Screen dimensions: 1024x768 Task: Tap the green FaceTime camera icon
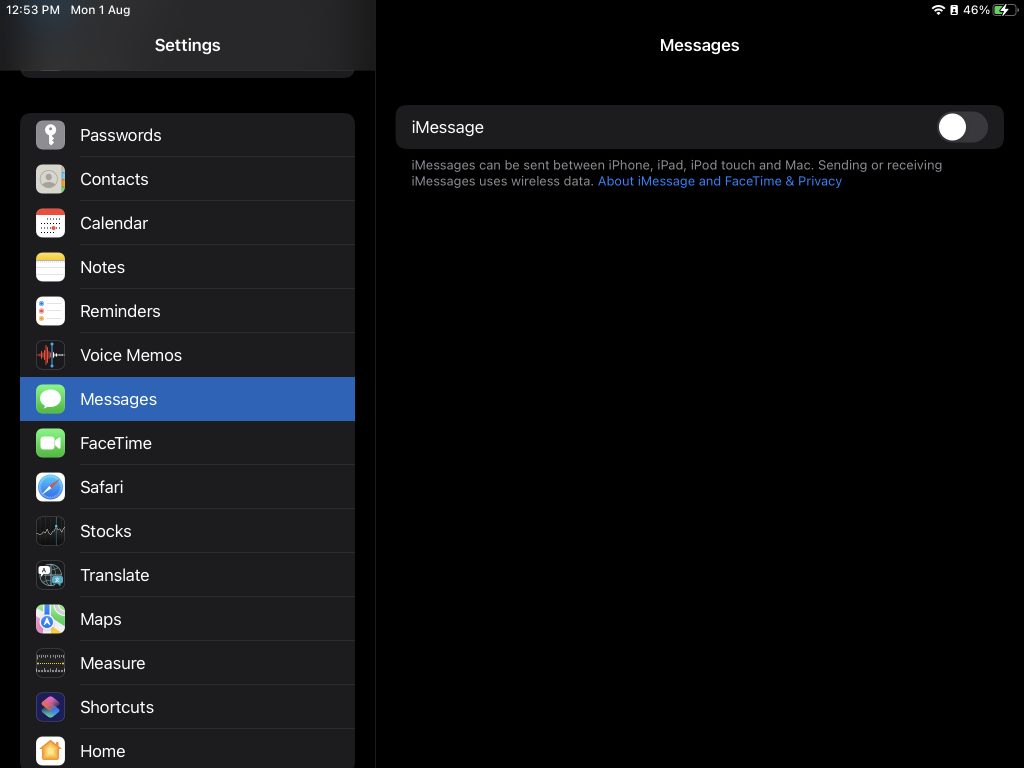[x=50, y=443]
